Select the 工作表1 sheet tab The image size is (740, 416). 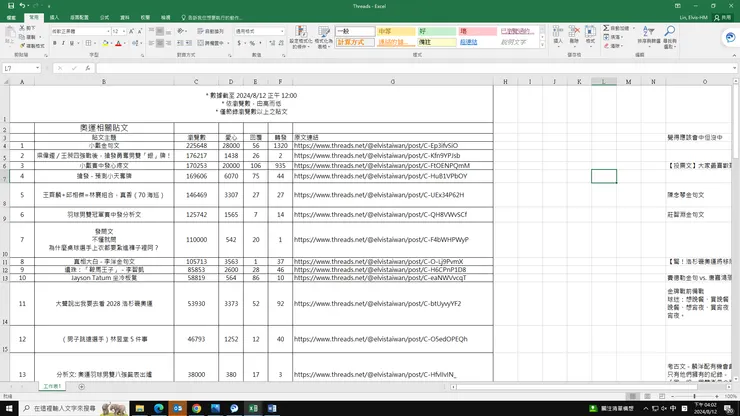52,386
